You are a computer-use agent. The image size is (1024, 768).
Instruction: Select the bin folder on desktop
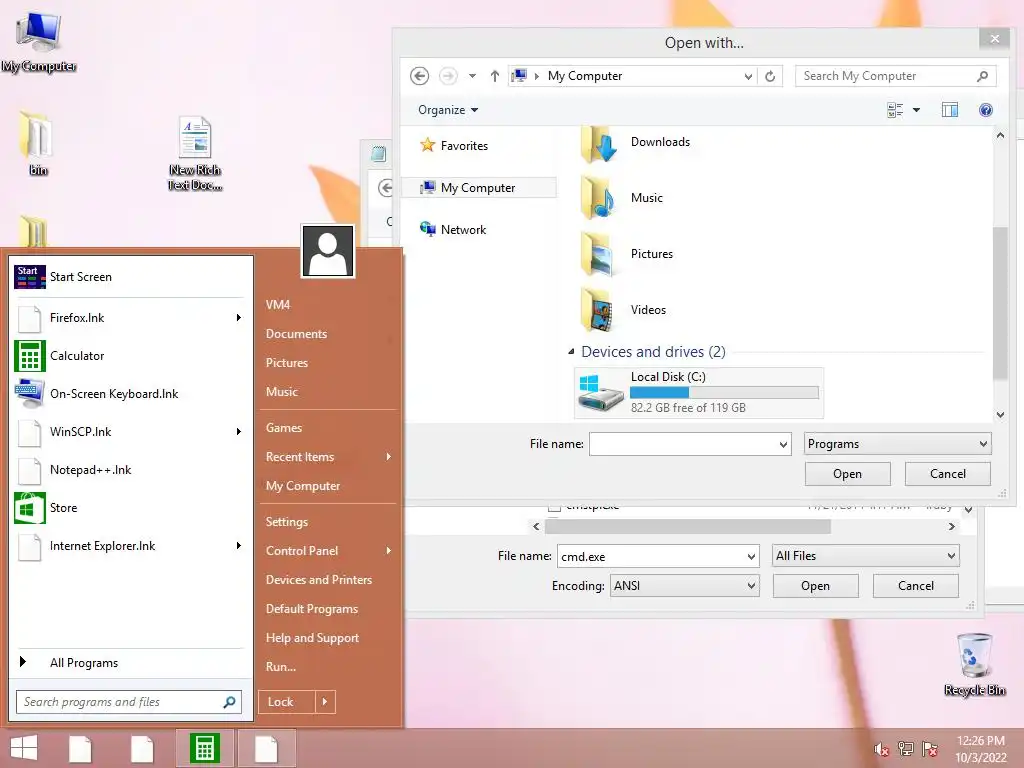[37, 144]
